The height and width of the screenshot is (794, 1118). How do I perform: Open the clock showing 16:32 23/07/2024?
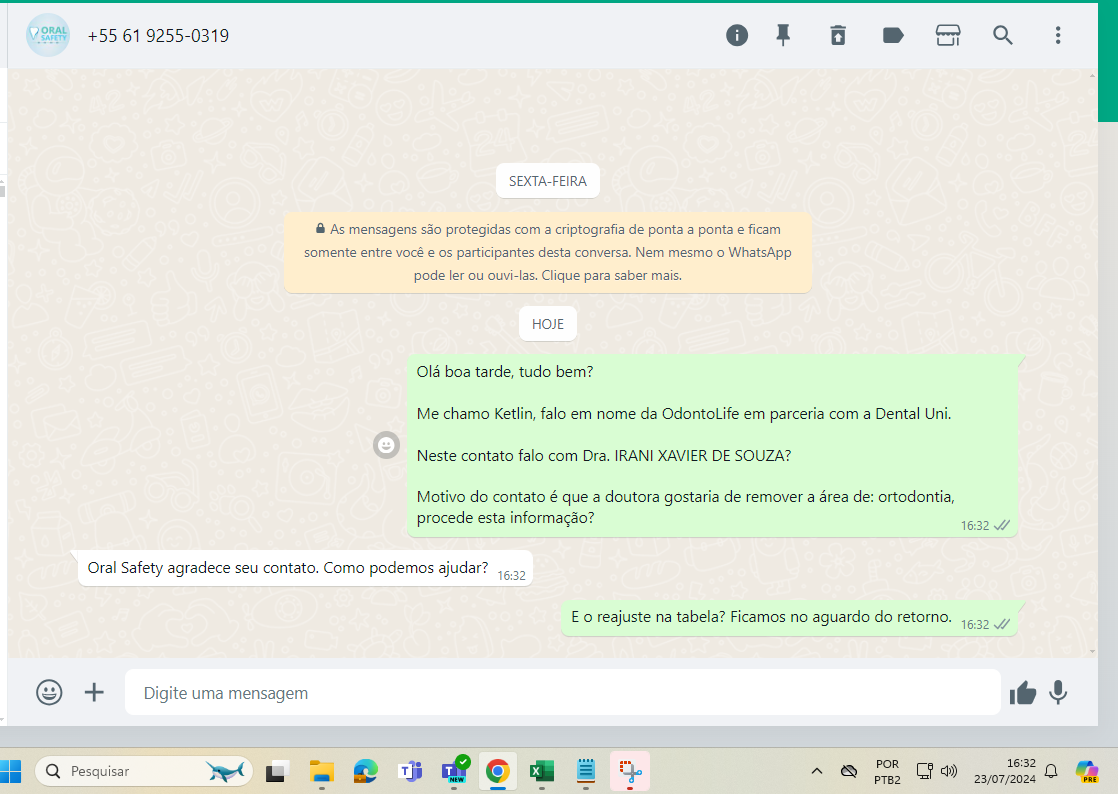1005,771
